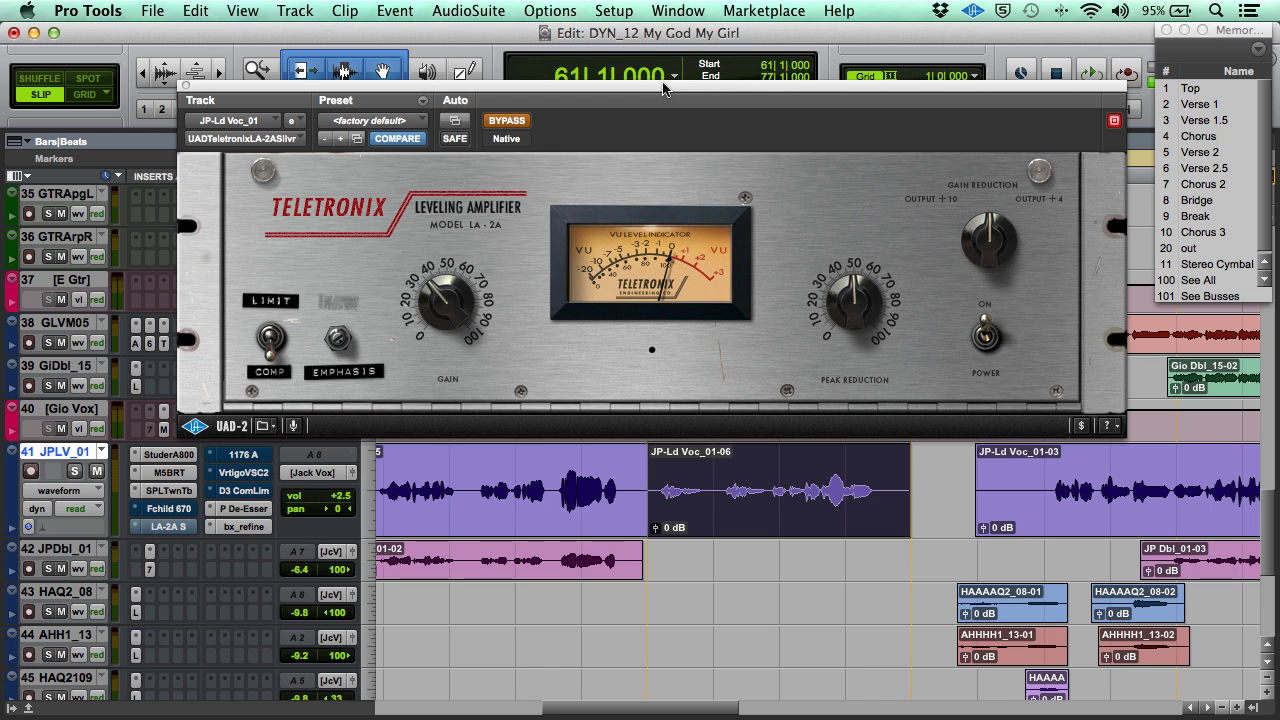Click the microphone icon in UAD-2 toolbar

293,426
